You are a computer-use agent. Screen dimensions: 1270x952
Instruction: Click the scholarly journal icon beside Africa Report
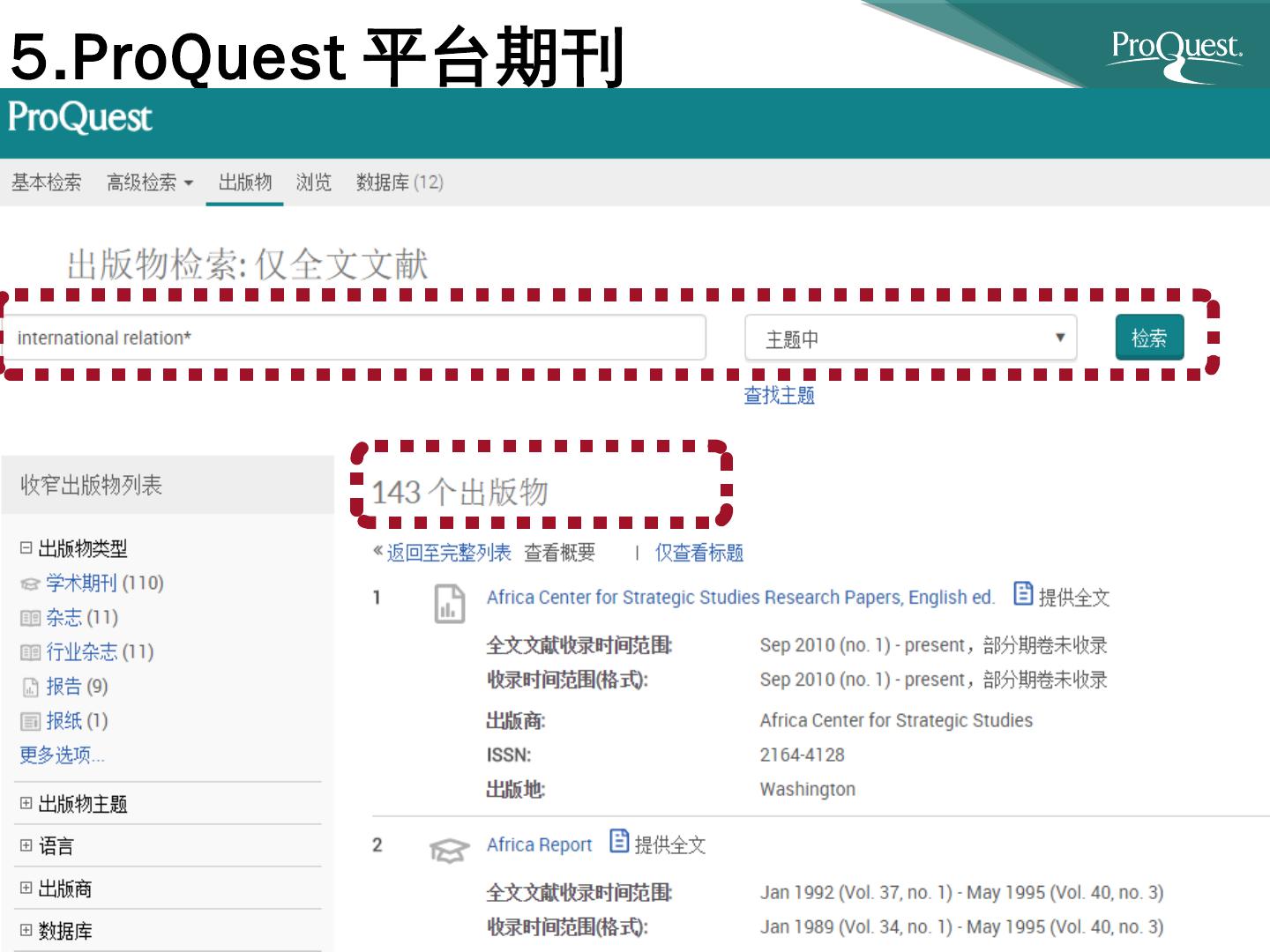coord(449,851)
